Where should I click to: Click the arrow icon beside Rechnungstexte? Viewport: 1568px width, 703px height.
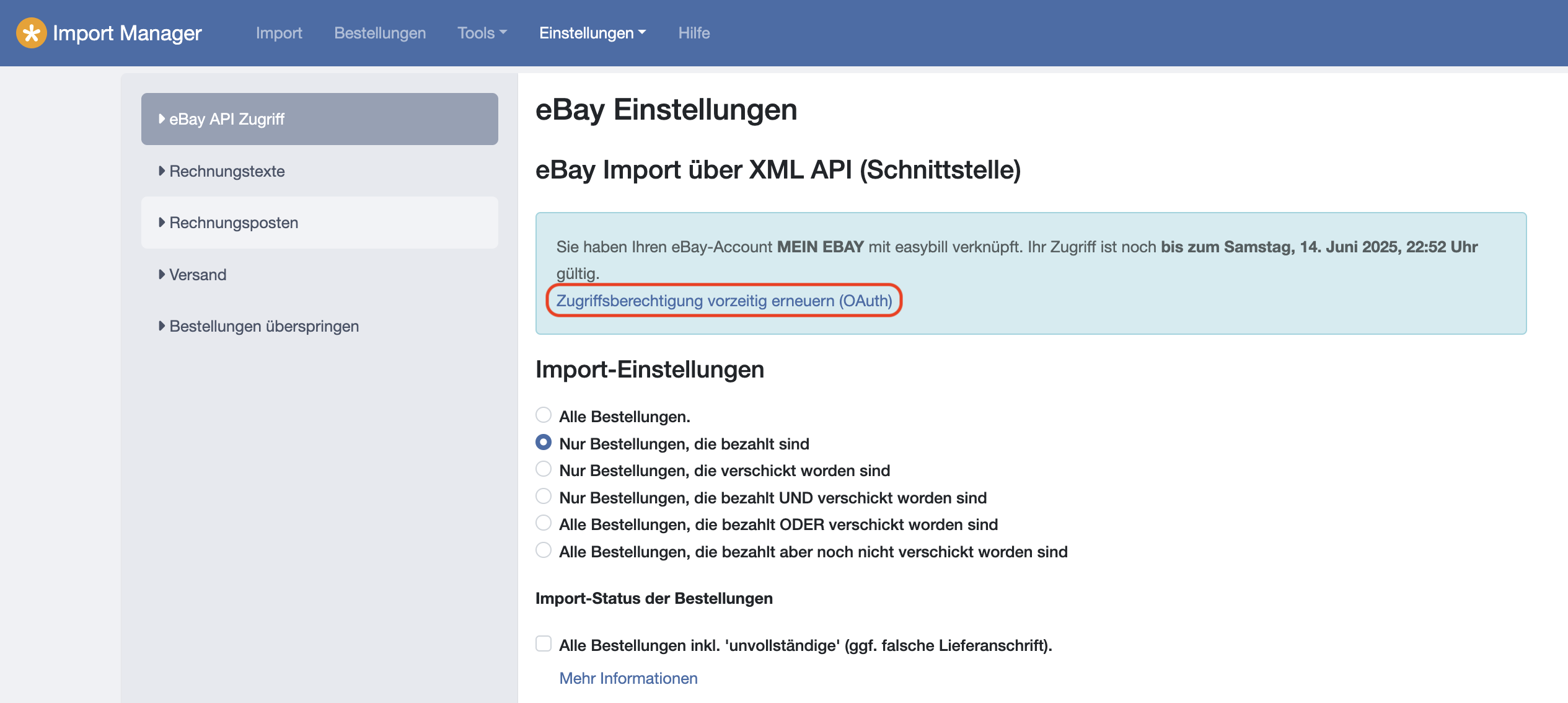point(162,170)
